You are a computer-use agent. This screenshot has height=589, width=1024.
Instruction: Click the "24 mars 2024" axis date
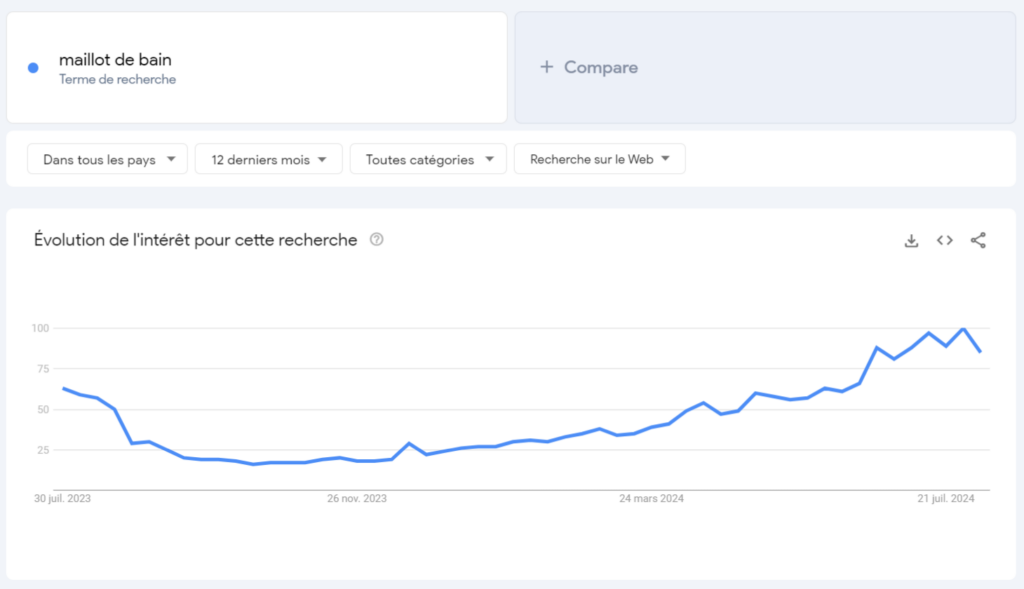(x=651, y=498)
